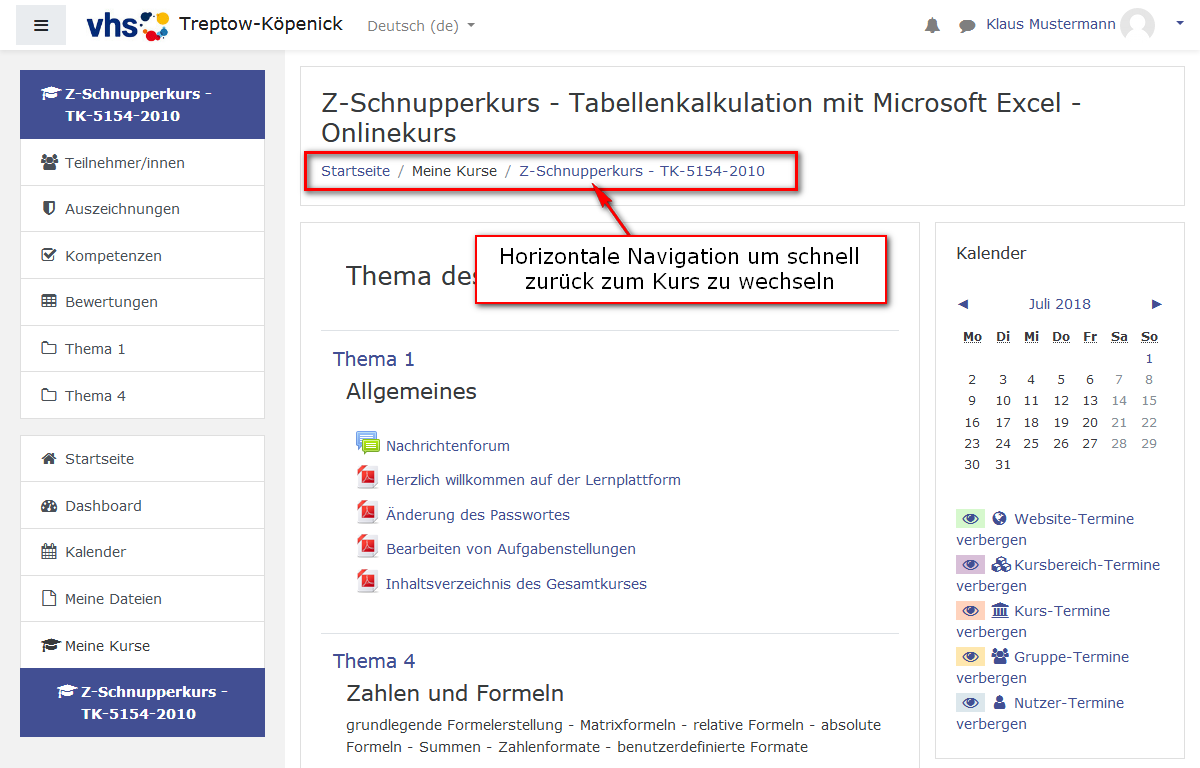Open Dashboard in sidebar
The image size is (1200, 768).
(x=142, y=505)
